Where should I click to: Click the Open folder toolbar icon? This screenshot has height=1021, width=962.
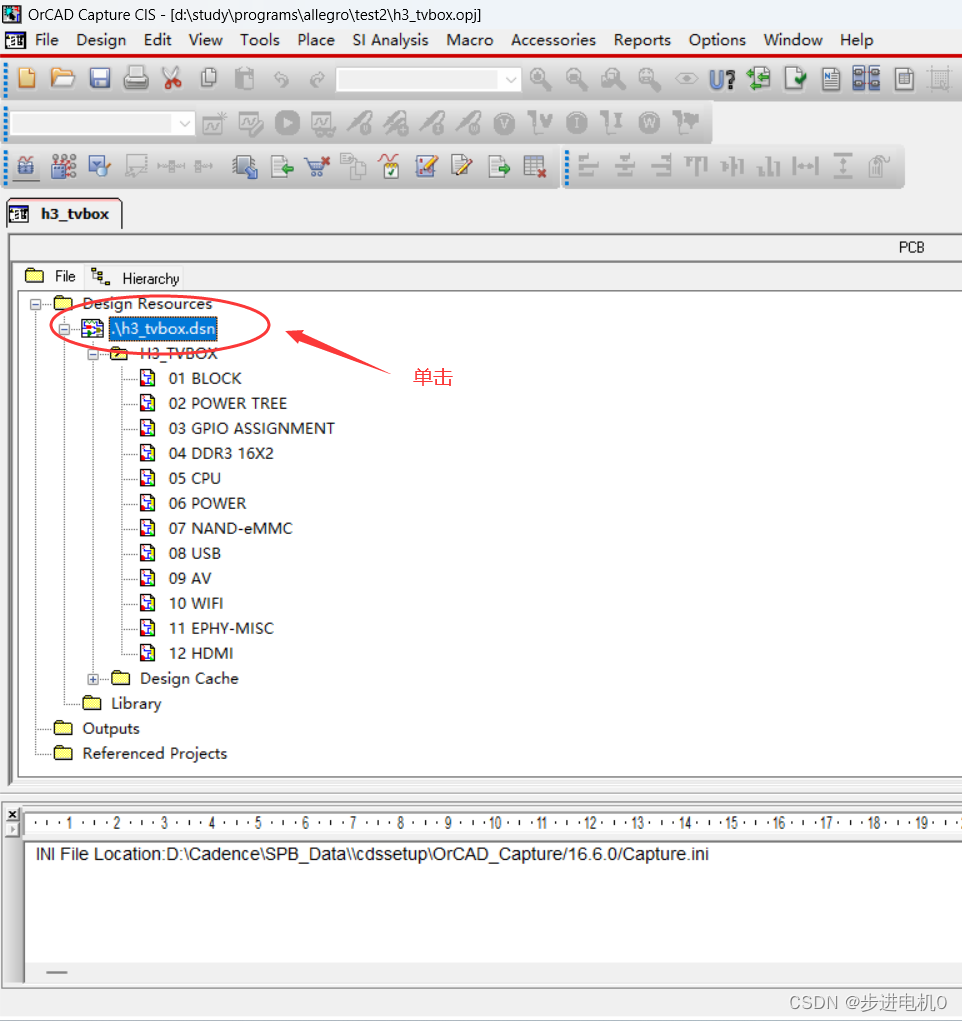tap(63, 79)
